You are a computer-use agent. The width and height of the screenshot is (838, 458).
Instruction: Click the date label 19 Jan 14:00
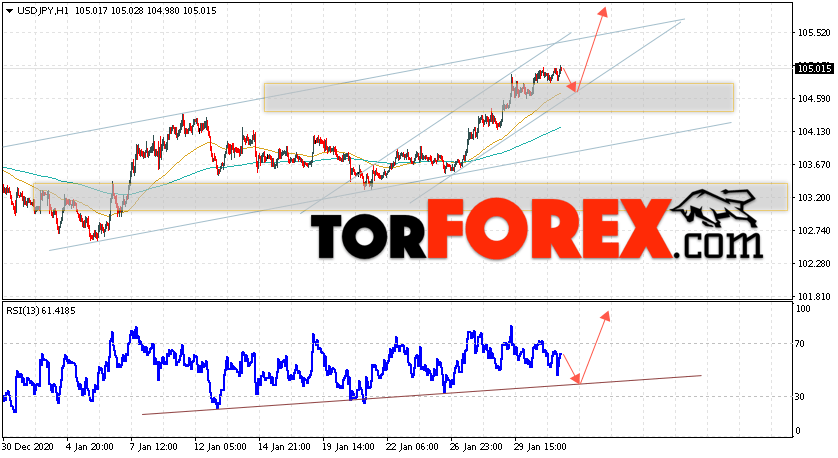(x=348, y=447)
